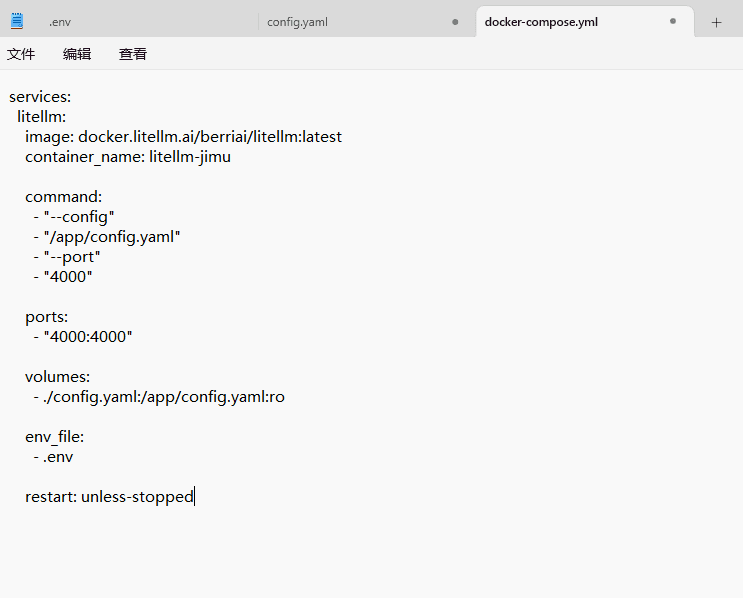Click the "--config" argument line
Screen dimensions: 743x598
74,217
